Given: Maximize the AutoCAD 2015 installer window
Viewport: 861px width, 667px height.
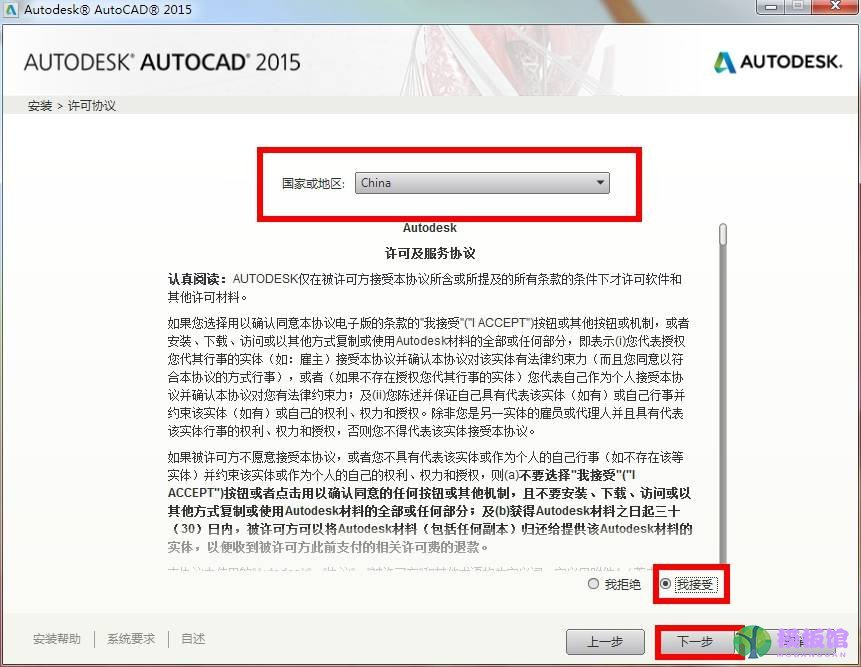Looking at the screenshot, I should point(799,7).
